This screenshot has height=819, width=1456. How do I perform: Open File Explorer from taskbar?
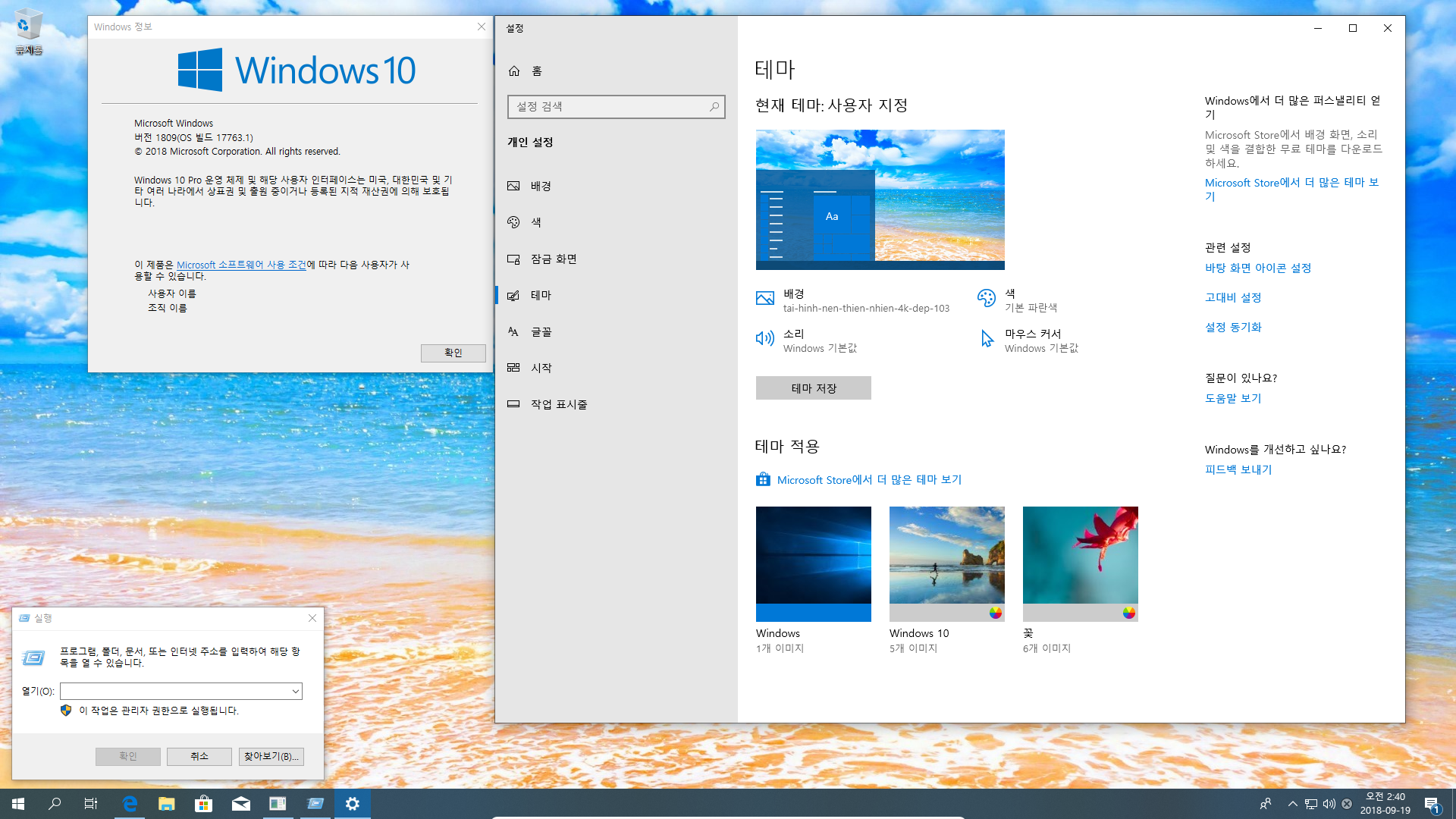[167, 804]
